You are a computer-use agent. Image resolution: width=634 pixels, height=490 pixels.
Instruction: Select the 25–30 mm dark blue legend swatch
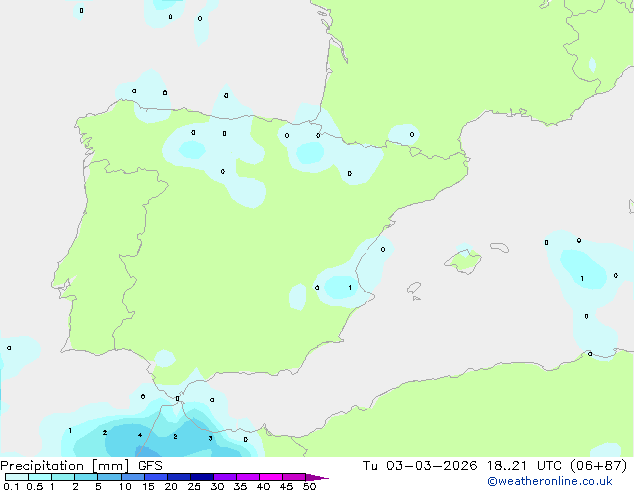click(x=202, y=477)
